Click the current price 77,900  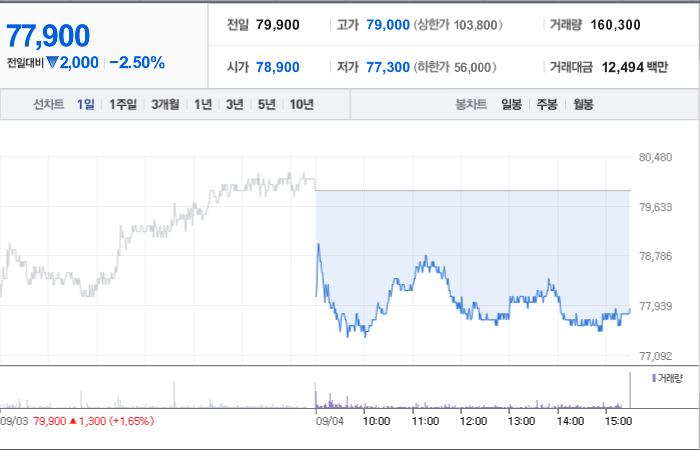(48, 36)
